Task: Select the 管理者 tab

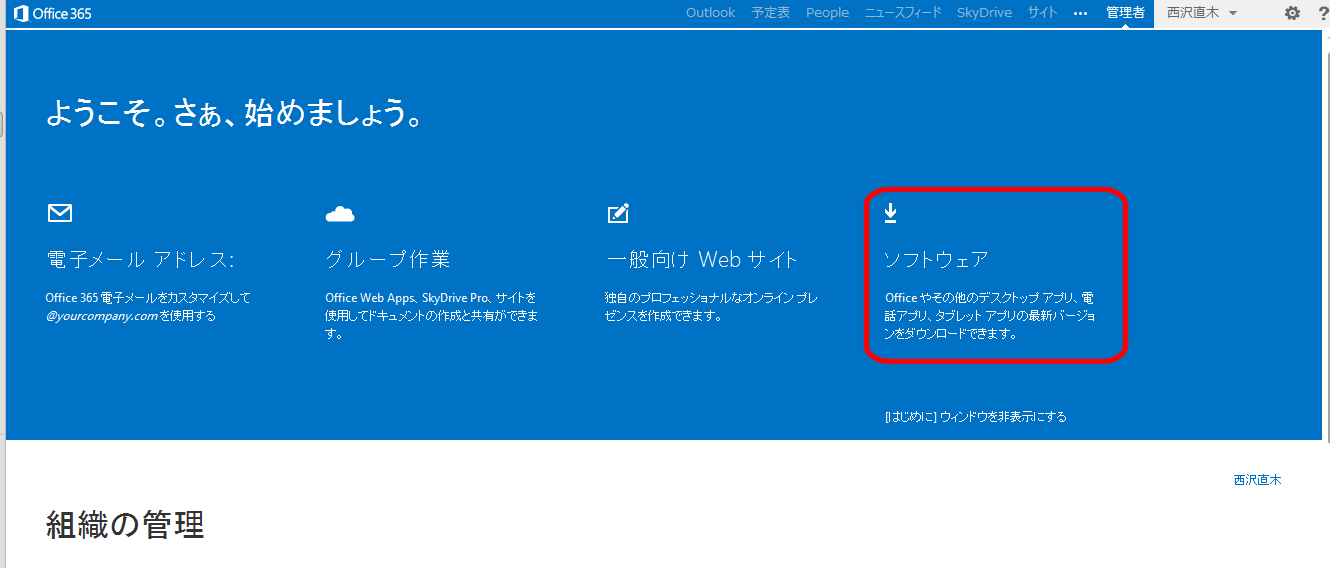Action: pos(1125,13)
